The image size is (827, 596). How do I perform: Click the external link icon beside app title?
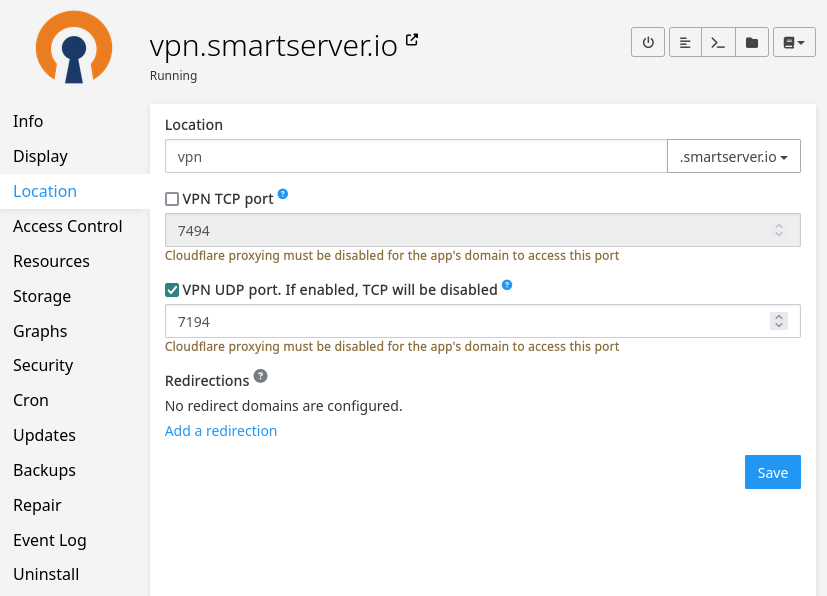click(x=412, y=41)
